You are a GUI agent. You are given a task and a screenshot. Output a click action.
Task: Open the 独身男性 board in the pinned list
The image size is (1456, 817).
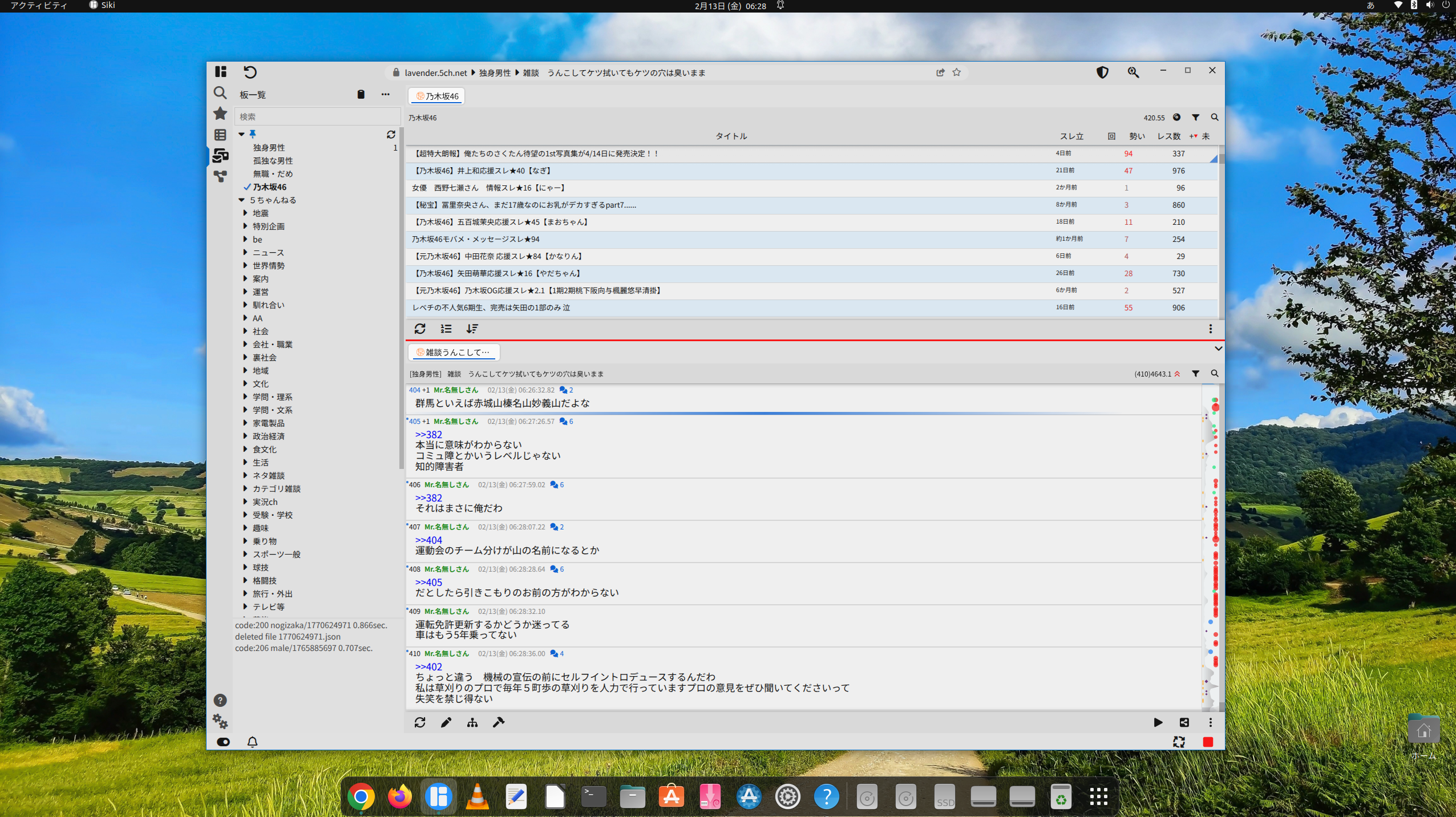click(269, 147)
